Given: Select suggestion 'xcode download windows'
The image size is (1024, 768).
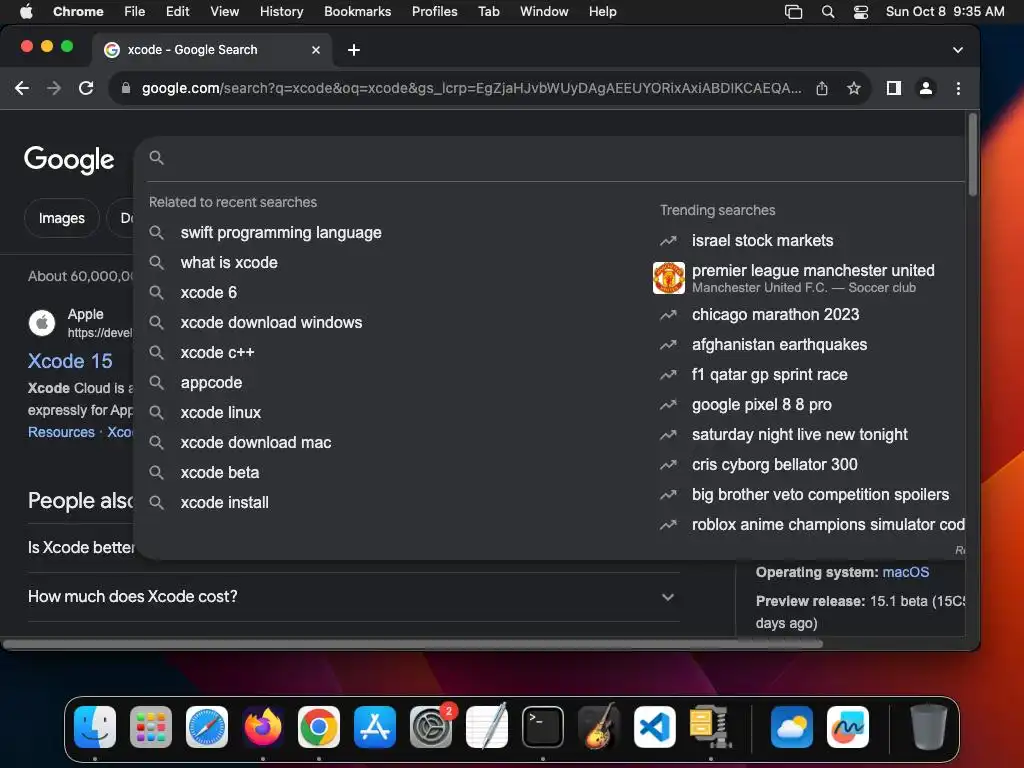Looking at the screenshot, I should [271, 323].
